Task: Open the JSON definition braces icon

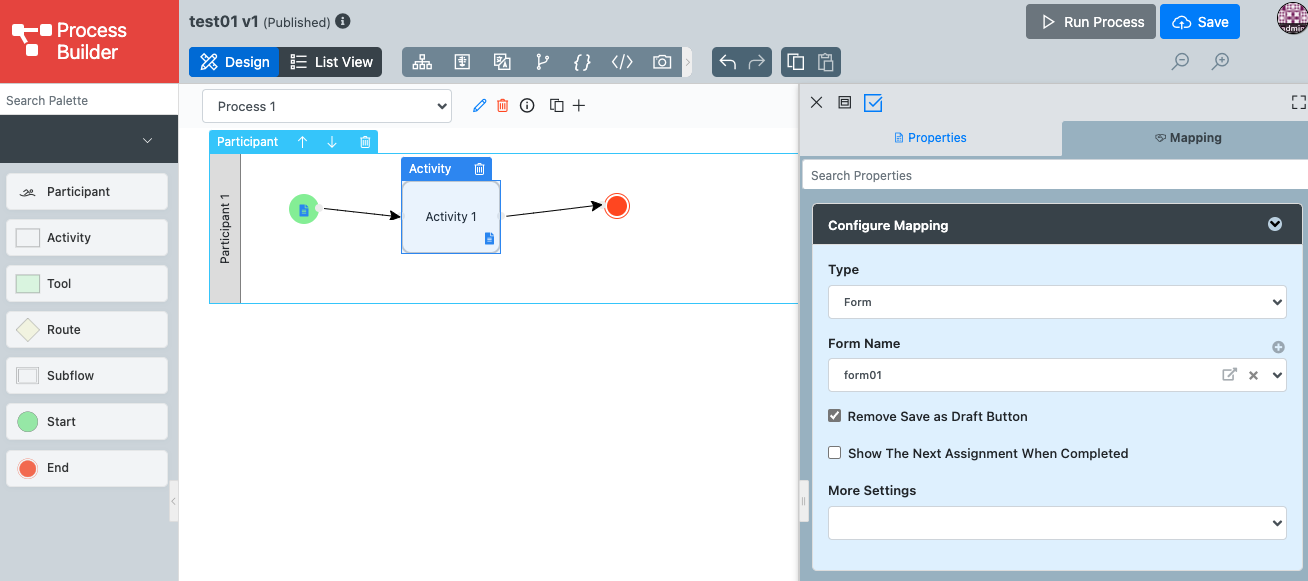Action: pyautogui.click(x=582, y=62)
